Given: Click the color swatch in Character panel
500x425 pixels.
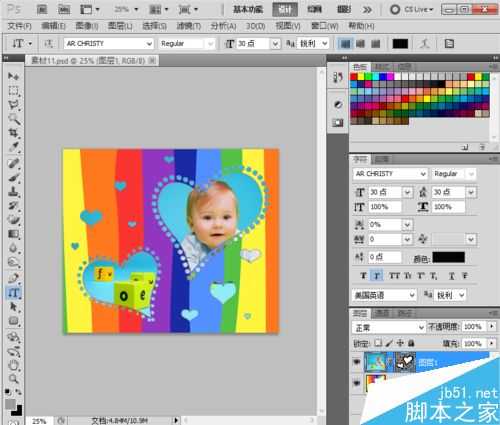Looking at the screenshot, I should click(448, 257).
